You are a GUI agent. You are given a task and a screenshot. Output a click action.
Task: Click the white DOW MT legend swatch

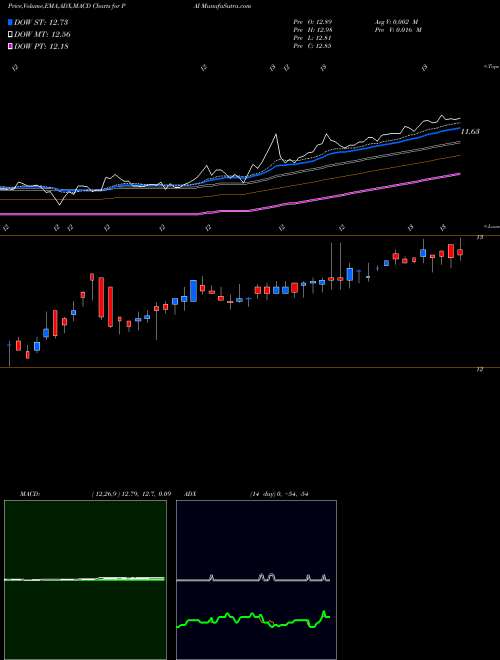(x=11, y=35)
